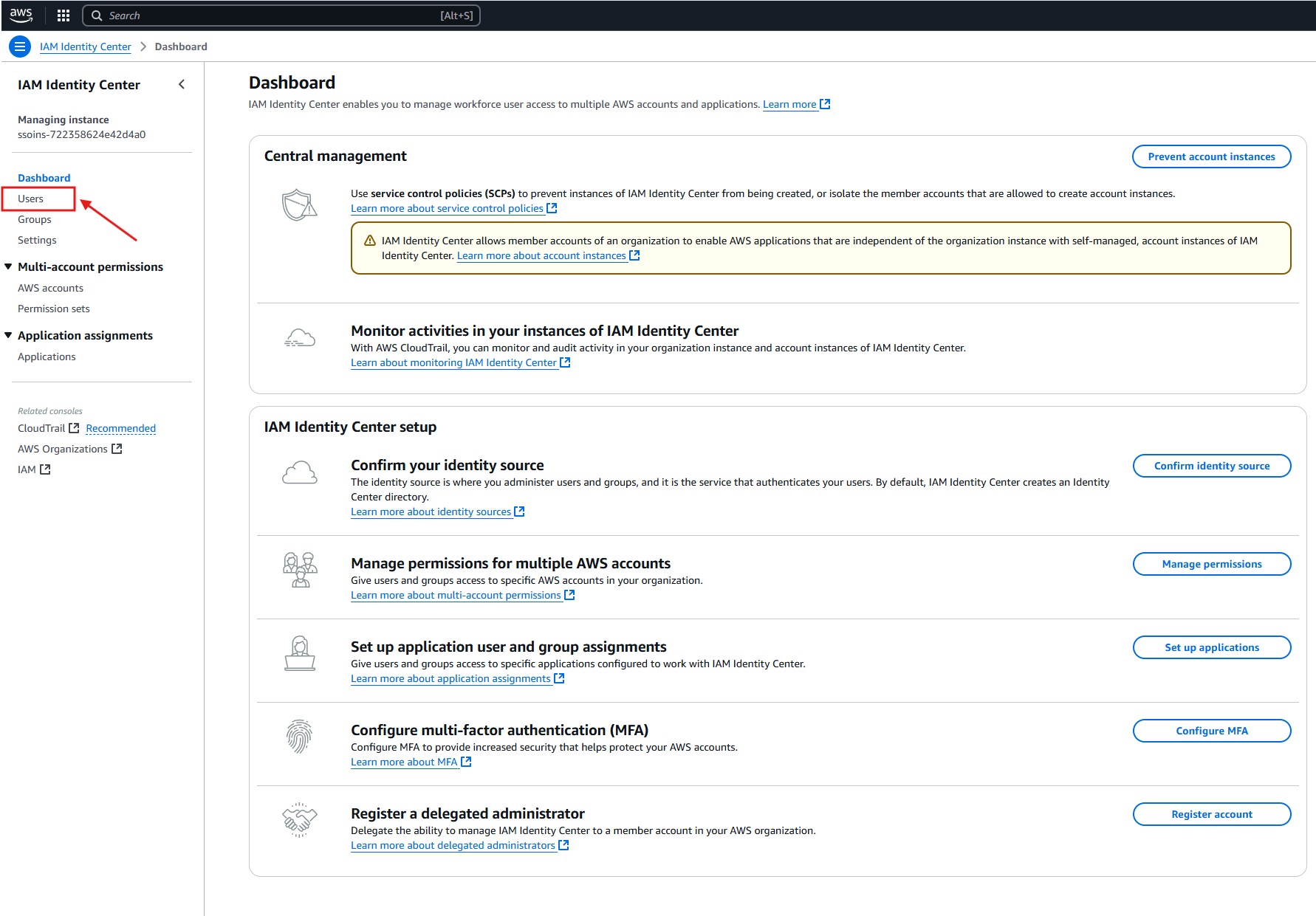Click the cloud icon beside Confirm identity source
1316x916 pixels.
pyautogui.click(x=299, y=472)
